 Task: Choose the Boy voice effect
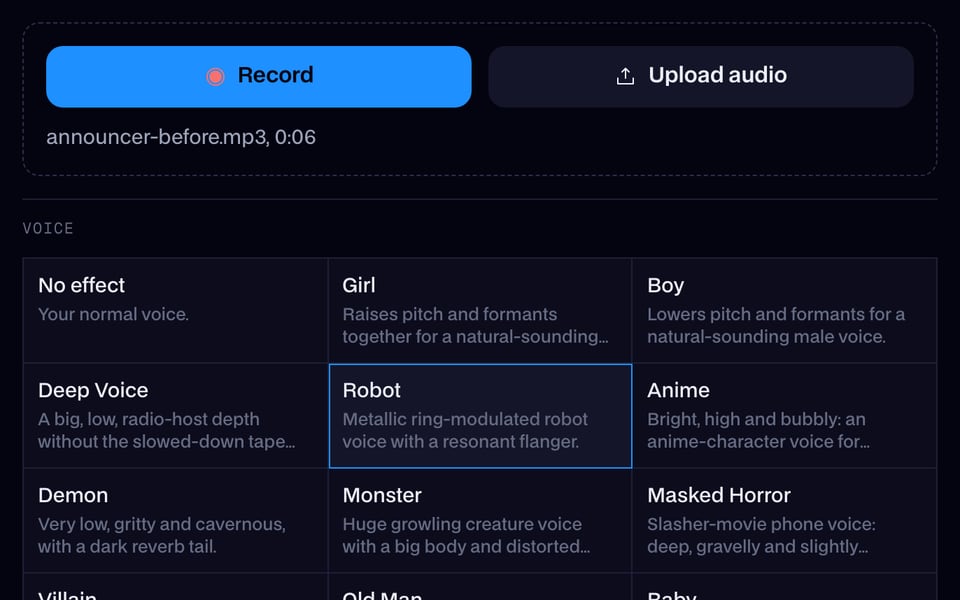[x=784, y=310]
